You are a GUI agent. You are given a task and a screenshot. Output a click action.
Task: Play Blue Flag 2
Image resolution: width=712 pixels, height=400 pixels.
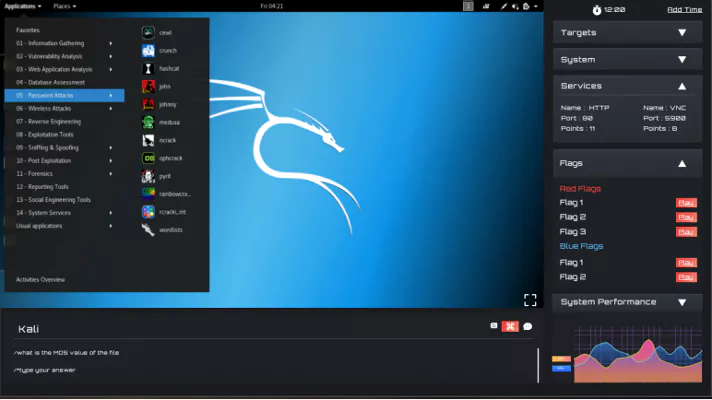(x=686, y=277)
